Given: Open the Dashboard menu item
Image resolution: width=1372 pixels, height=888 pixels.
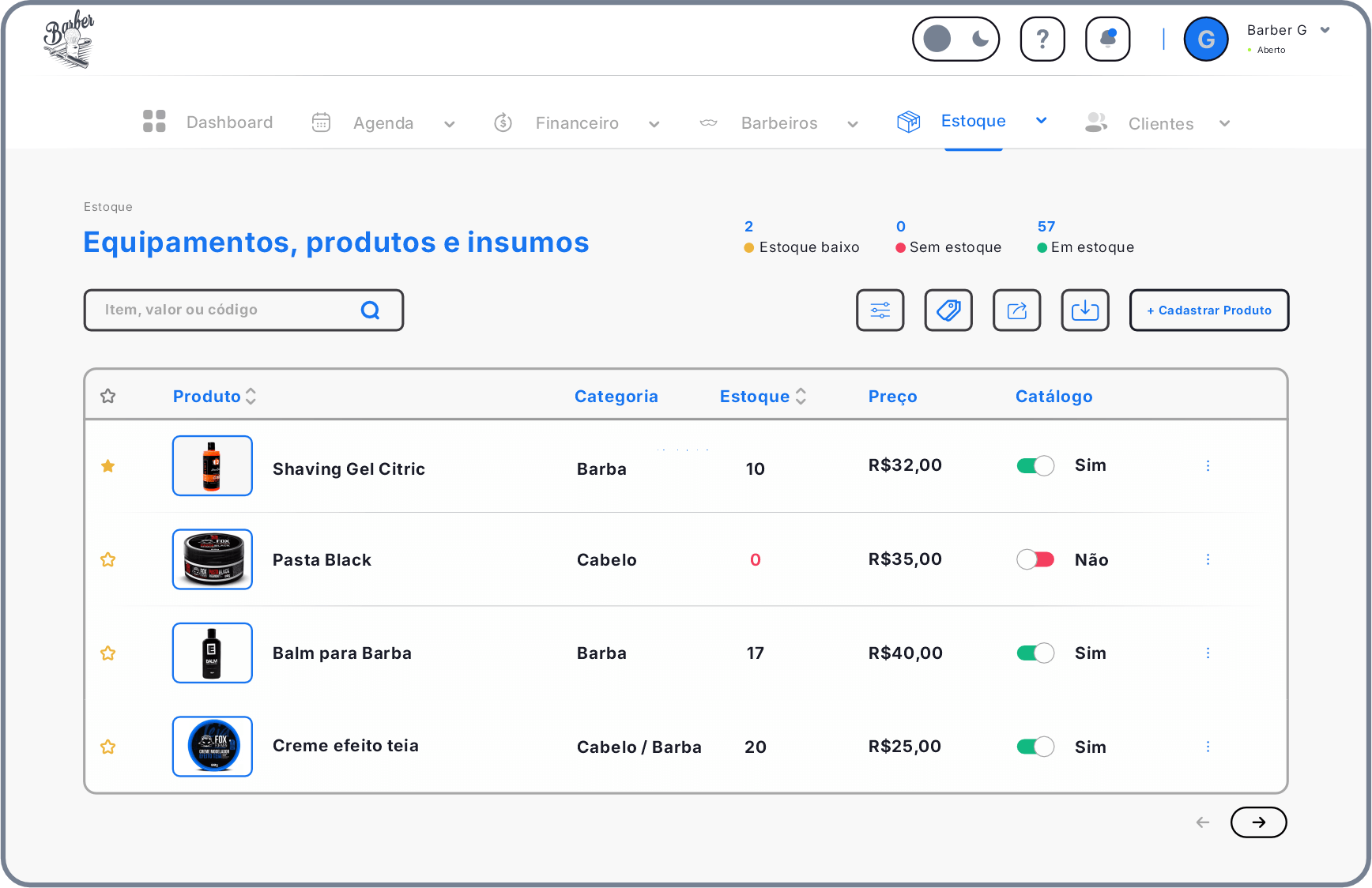Looking at the screenshot, I should (x=229, y=122).
